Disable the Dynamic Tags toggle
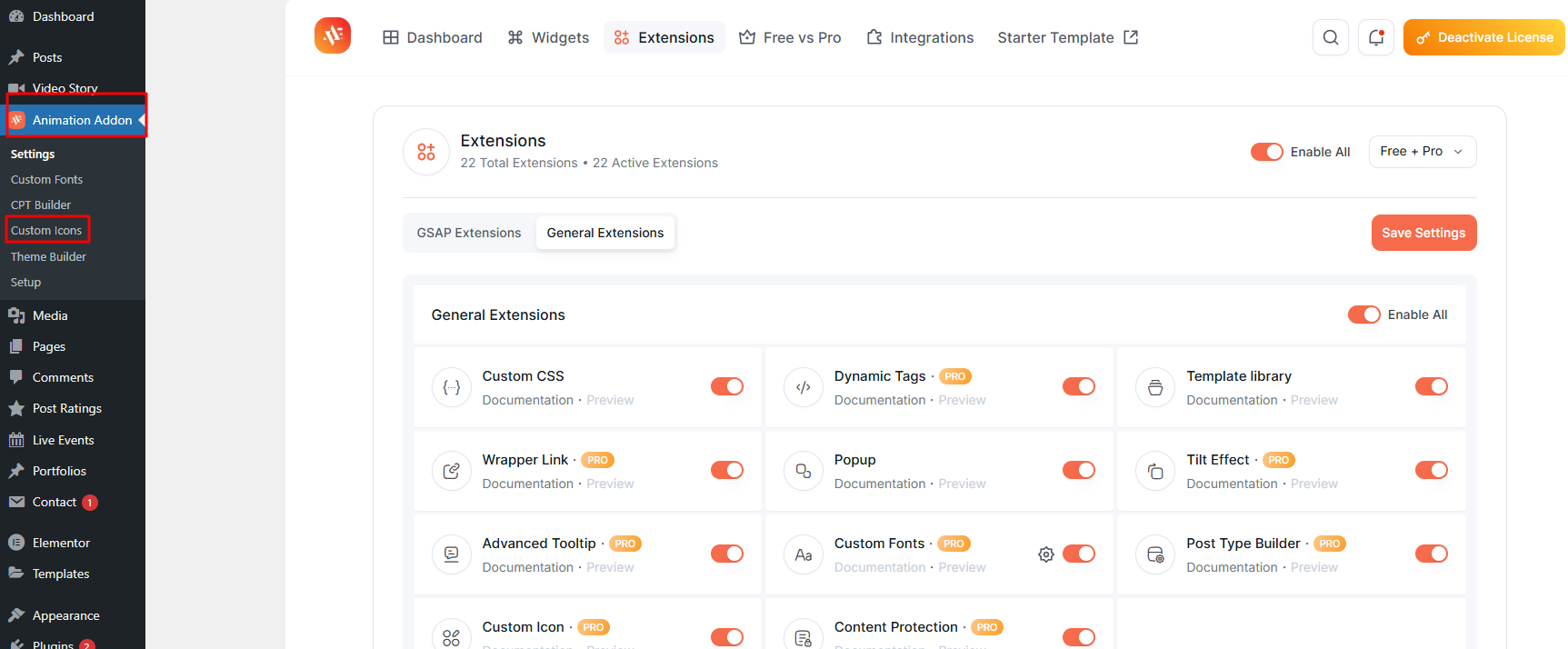 (x=1079, y=386)
